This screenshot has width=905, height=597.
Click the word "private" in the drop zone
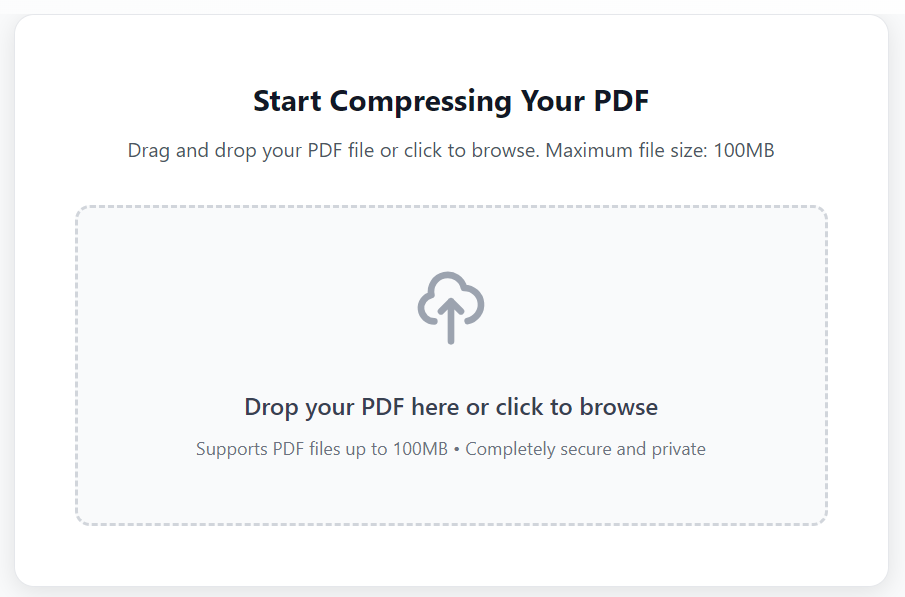(x=679, y=449)
